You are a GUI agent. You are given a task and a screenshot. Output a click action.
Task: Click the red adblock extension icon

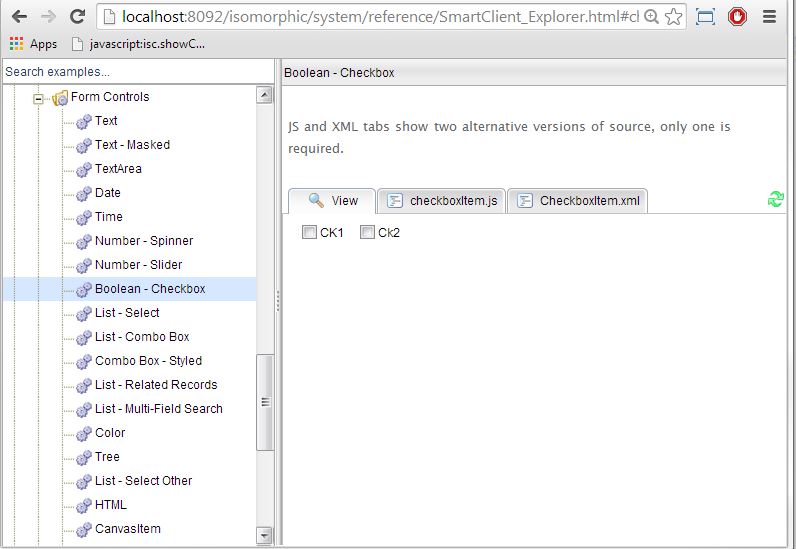tap(737, 17)
